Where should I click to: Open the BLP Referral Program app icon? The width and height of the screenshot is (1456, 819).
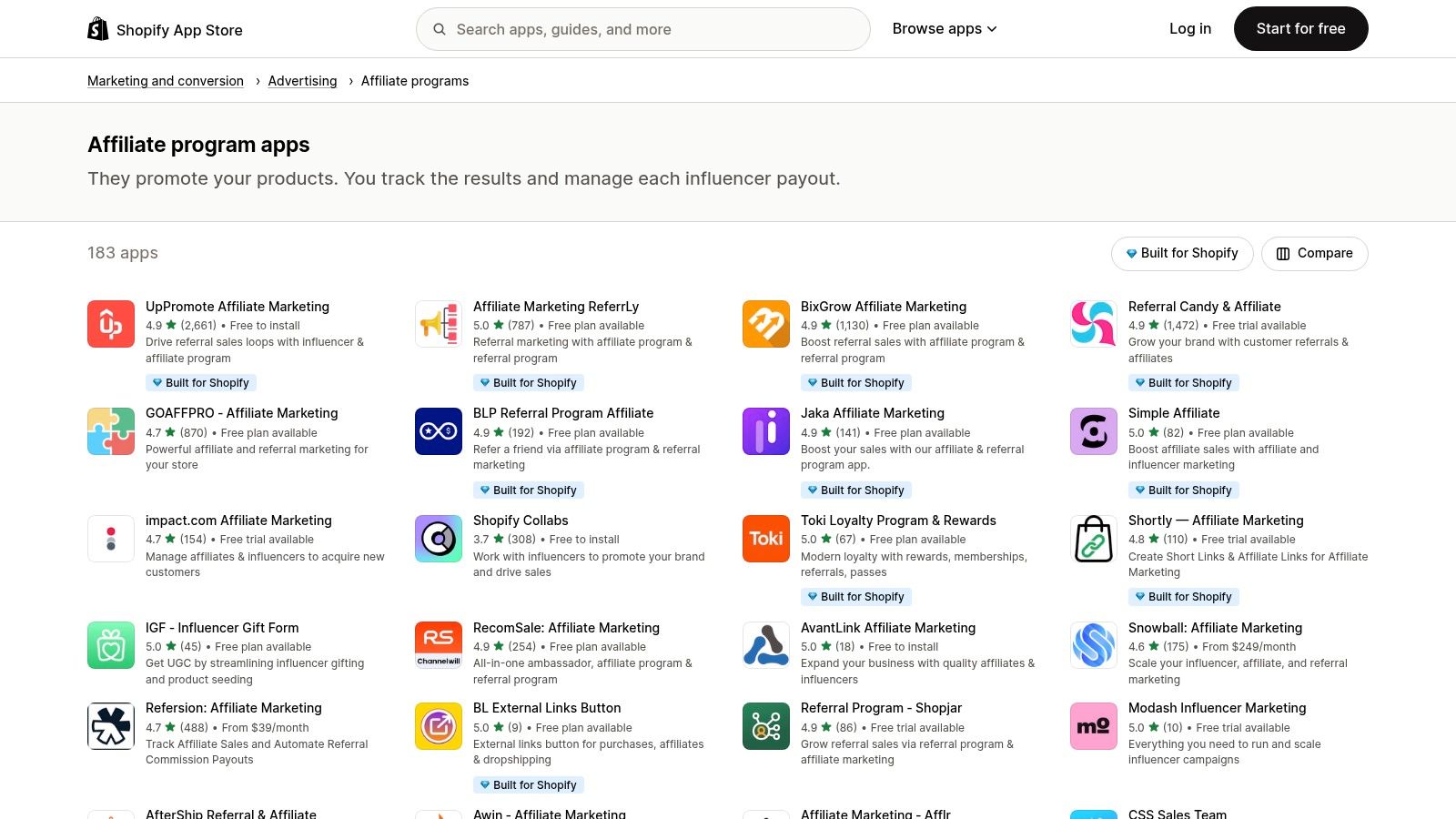tap(439, 431)
